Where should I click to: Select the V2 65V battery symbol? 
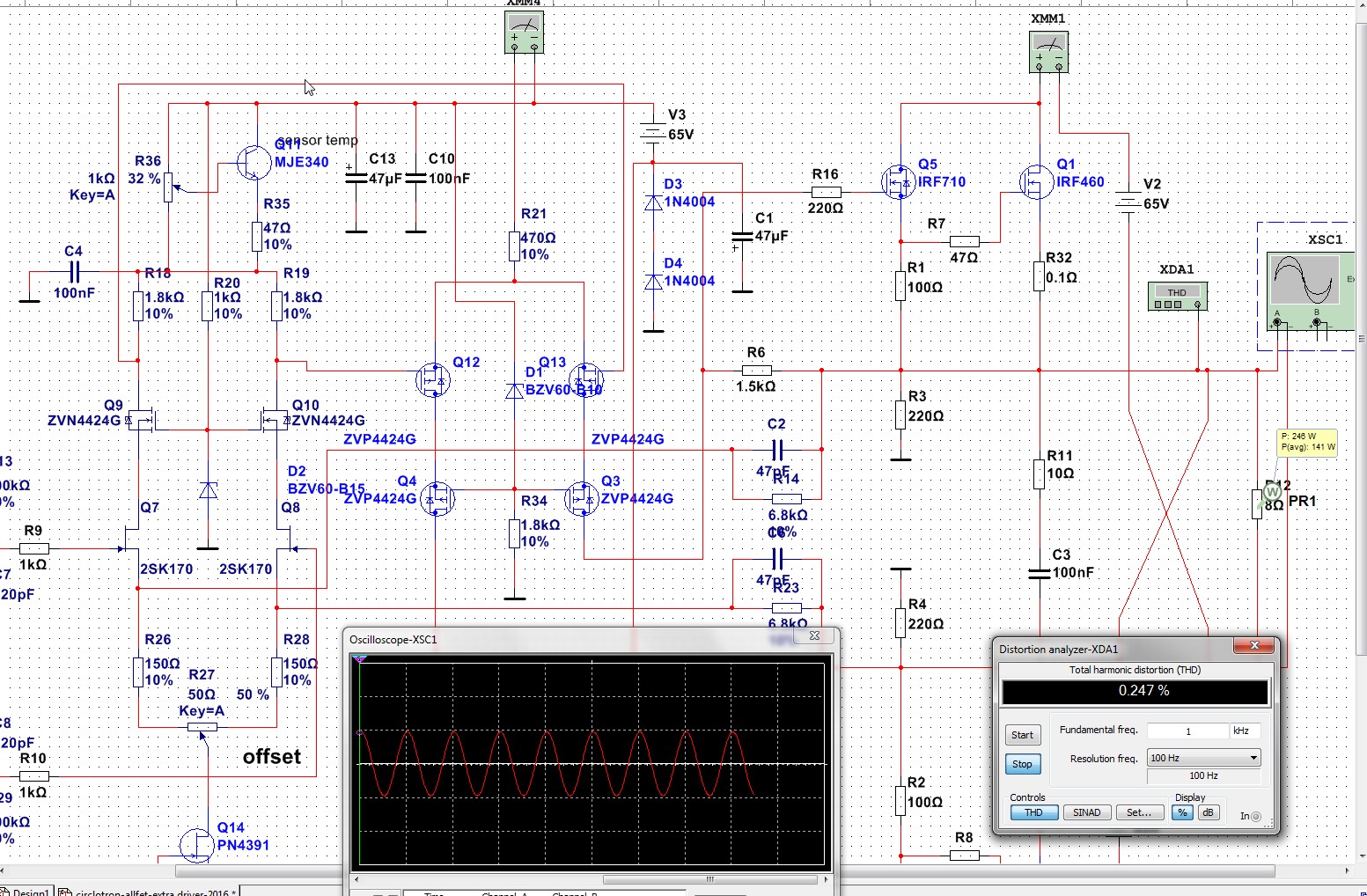[x=1128, y=203]
